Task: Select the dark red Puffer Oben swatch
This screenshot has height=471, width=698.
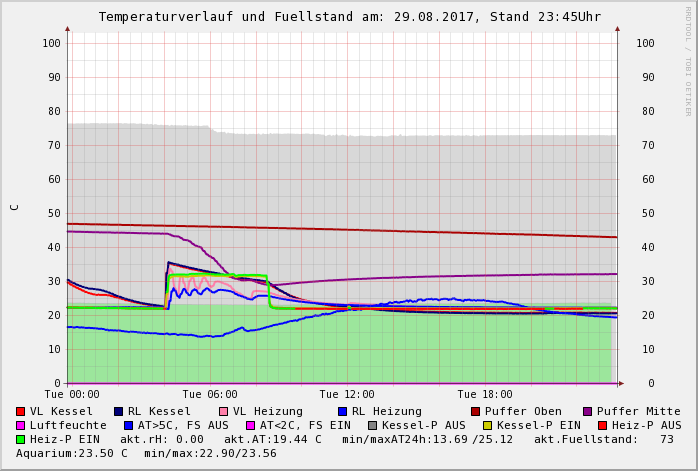Action: [x=476, y=411]
